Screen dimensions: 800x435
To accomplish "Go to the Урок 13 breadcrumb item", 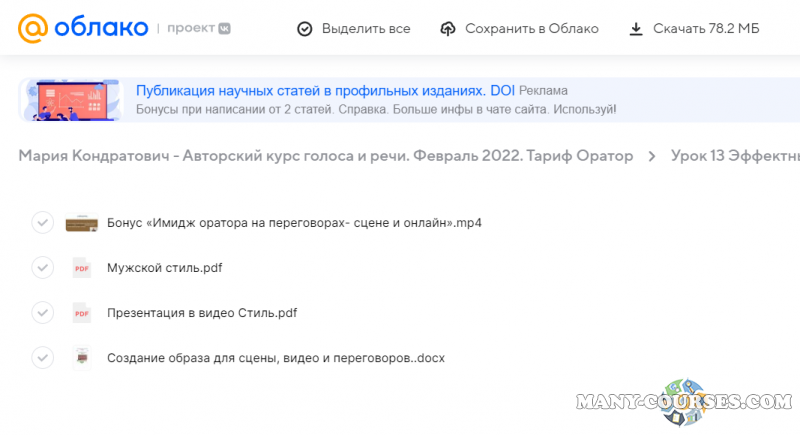I will point(735,156).
